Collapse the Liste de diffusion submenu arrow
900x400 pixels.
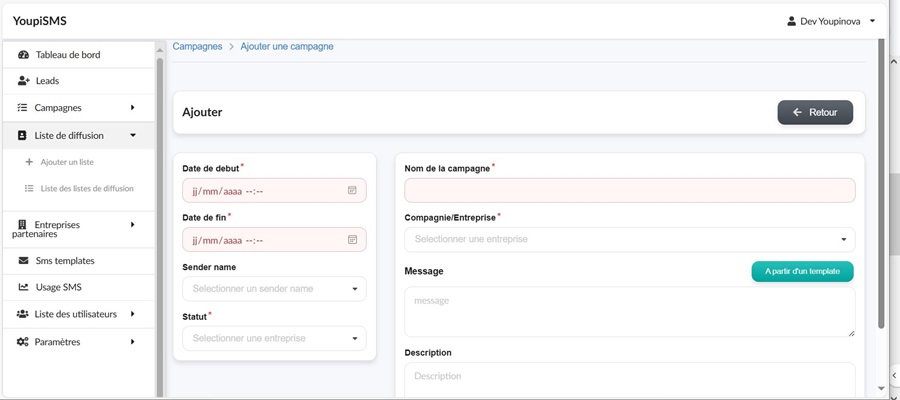tap(133, 135)
